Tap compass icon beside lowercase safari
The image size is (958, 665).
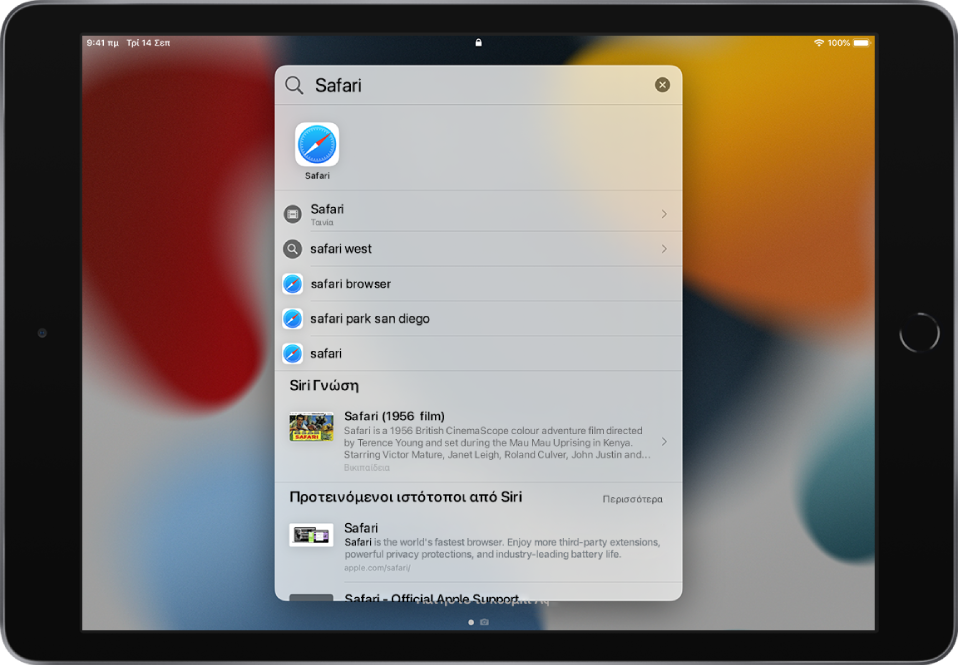[x=293, y=353]
